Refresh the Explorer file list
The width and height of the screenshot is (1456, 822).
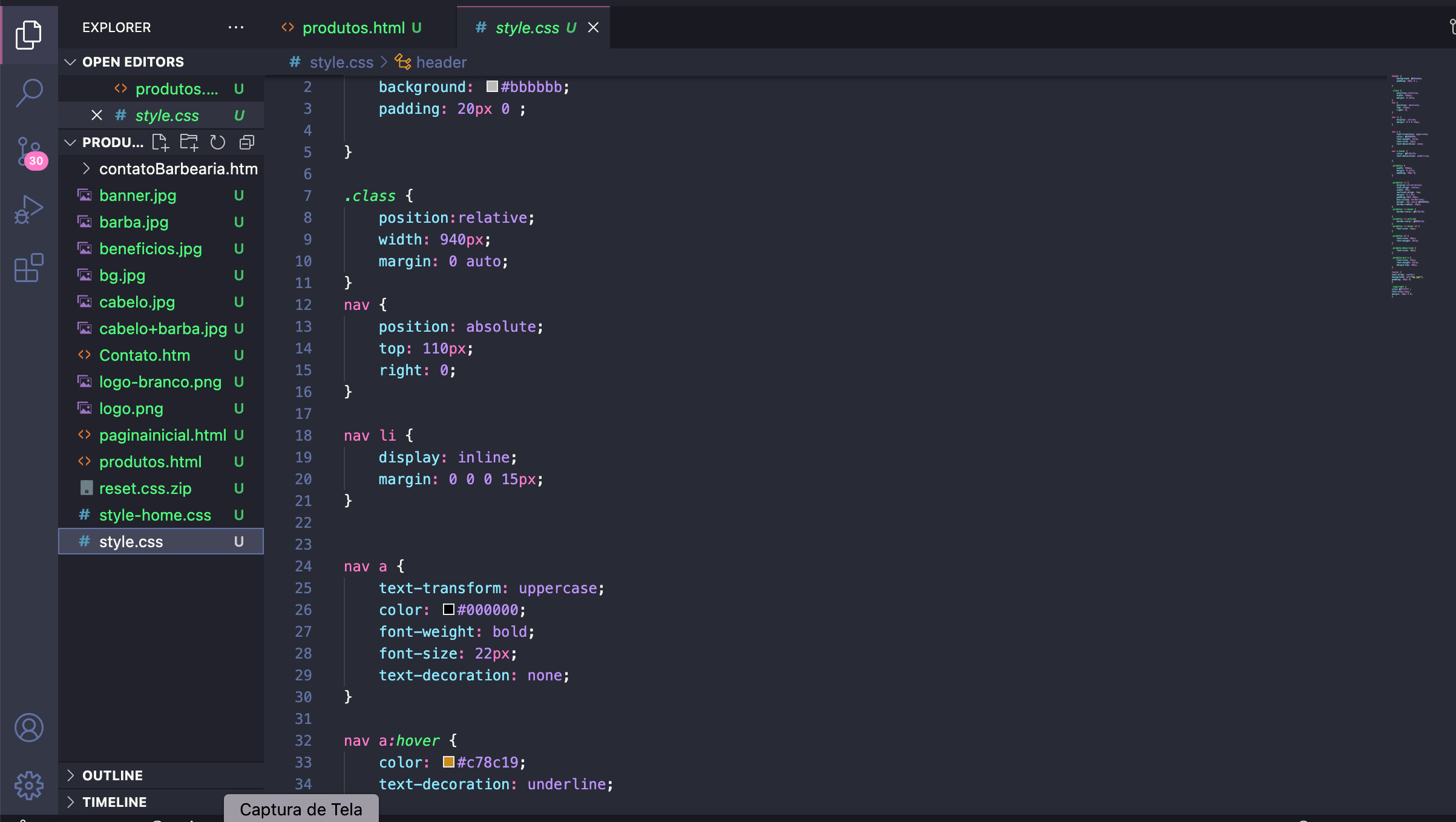pyautogui.click(x=217, y=142)
